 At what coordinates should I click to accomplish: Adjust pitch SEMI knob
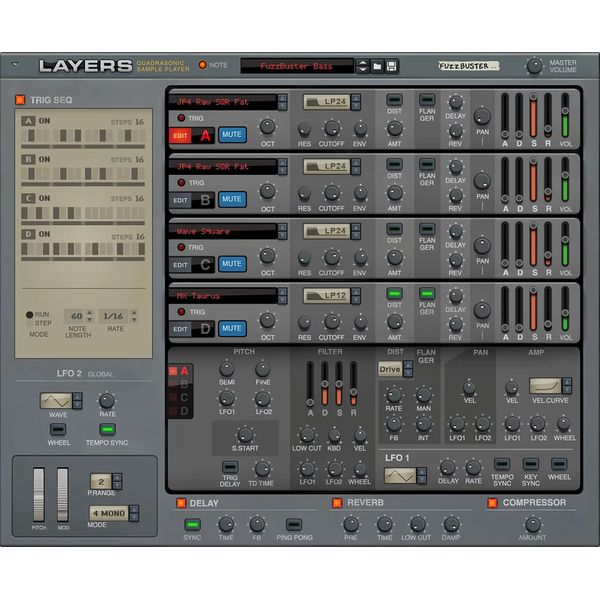pyautogui.click(x=227, y=369)
